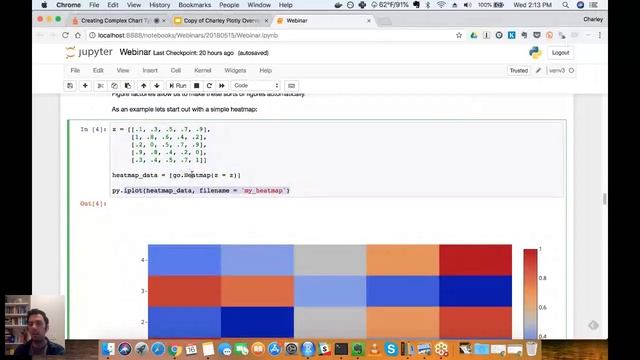640x360 pixels.
Task: Reload the page in Chrome
Action: (65, 36)
